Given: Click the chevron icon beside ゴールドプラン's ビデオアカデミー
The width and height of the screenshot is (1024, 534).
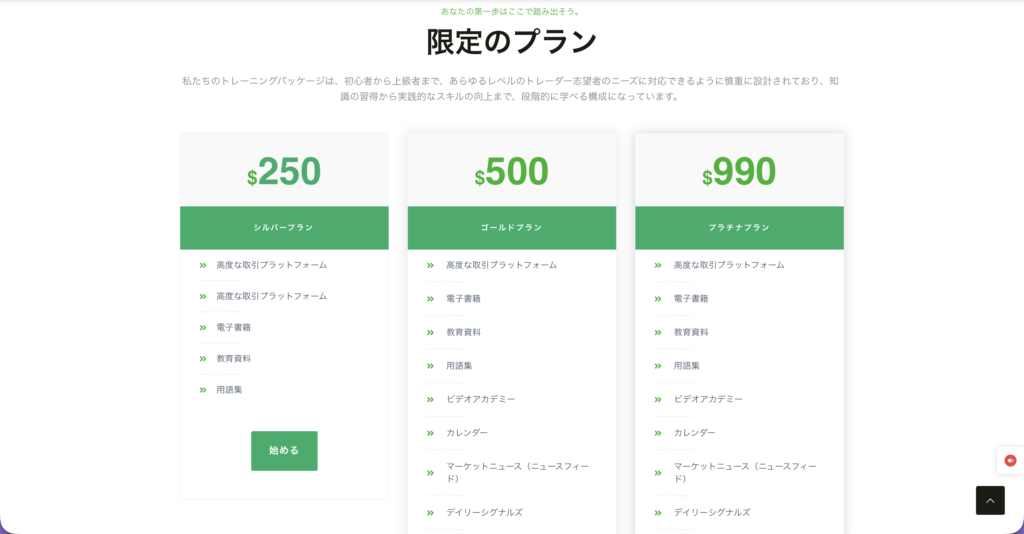Looking at the screenshot, I should (x=430, y=400).
